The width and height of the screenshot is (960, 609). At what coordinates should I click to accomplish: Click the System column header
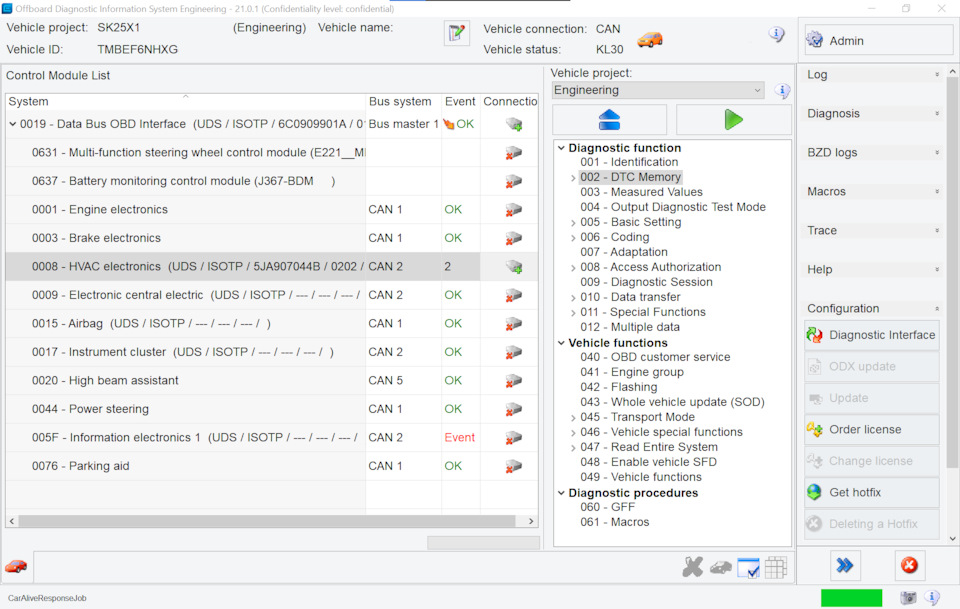186,102
